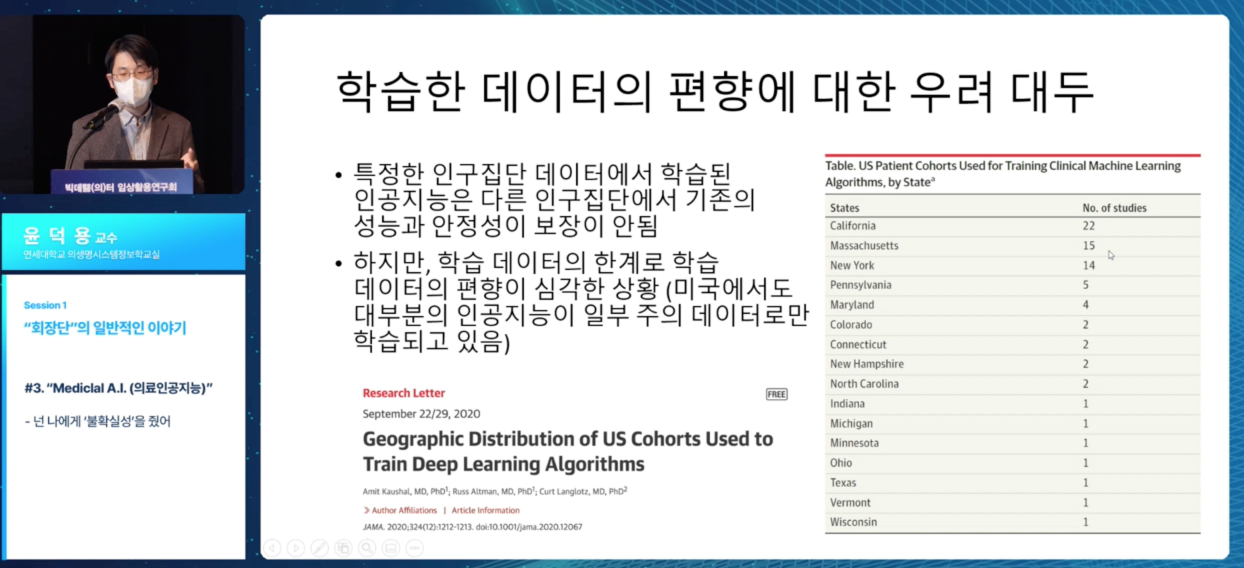Activate the zoom magnifier slideshow tool
This screenshot has width=1244, height=568.
(x=367, y=547)
